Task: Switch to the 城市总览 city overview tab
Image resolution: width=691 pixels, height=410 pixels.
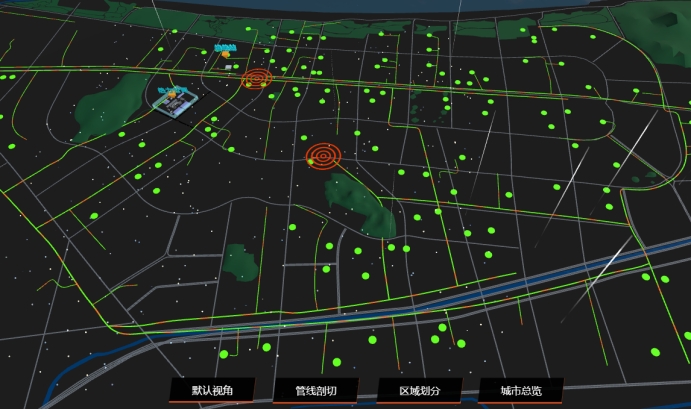Action: coord(521,391)
